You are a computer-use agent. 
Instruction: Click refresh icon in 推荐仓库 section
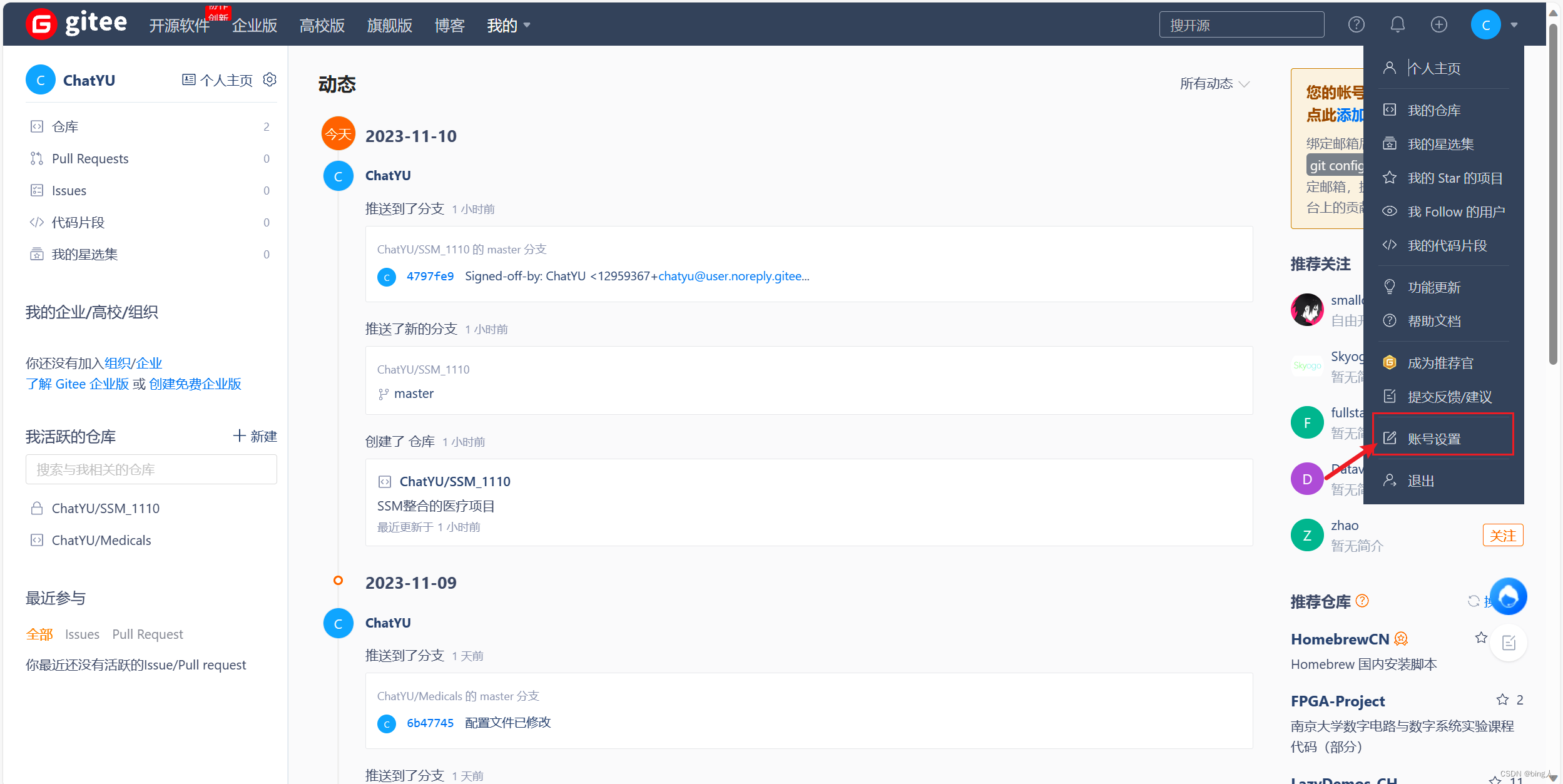[1473, 601]
